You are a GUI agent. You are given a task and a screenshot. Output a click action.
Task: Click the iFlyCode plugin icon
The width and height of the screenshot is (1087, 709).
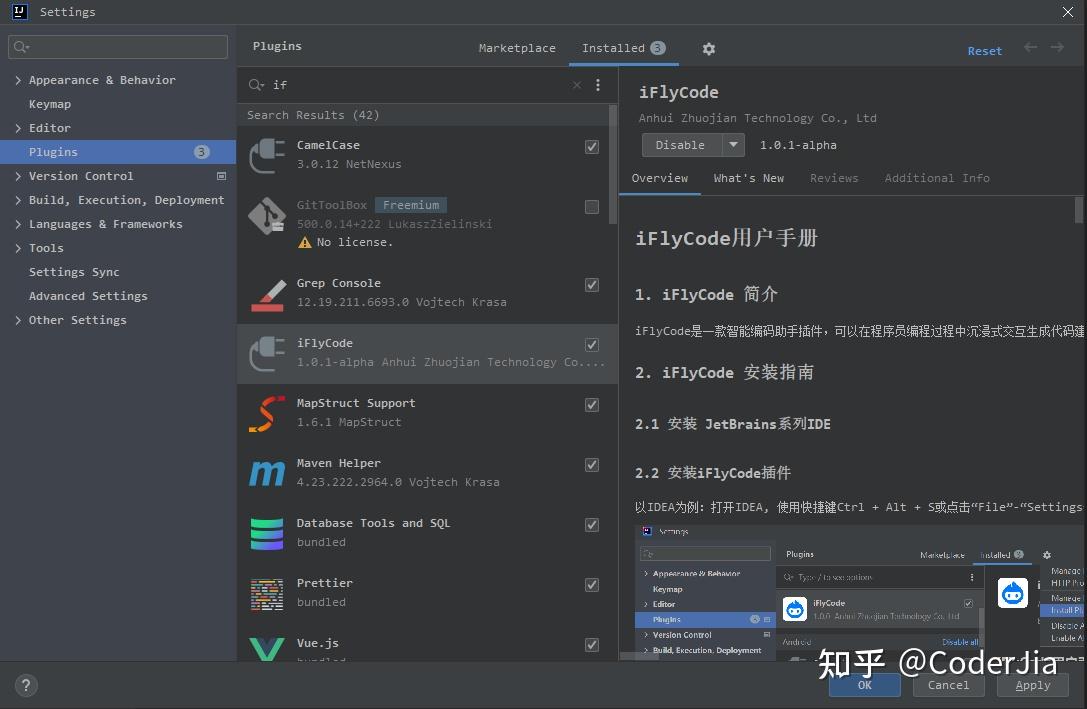point(266,353)
